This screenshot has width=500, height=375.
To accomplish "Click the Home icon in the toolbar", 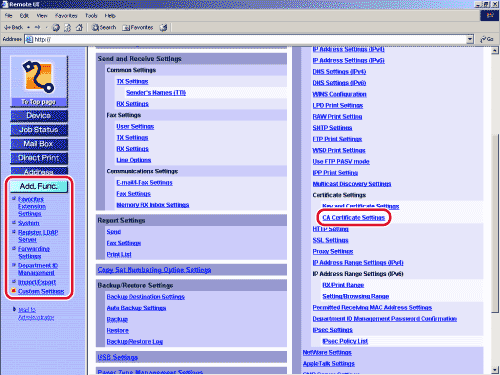I will tap(79, 27).
